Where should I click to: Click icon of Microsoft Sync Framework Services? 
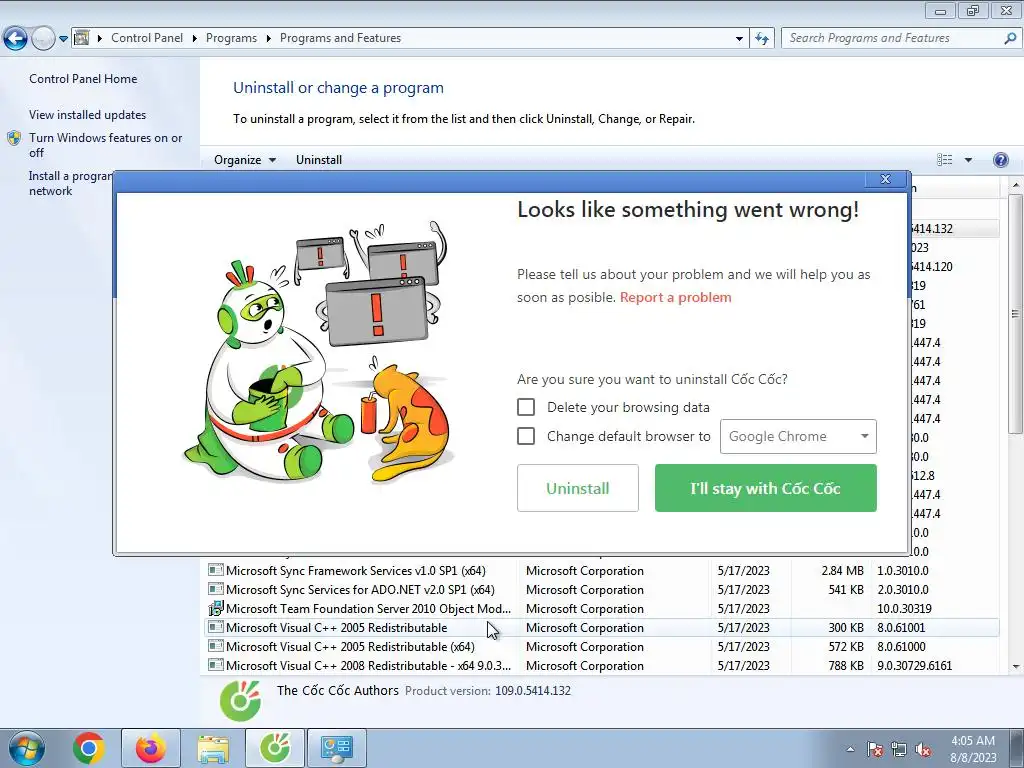[216, 569]
